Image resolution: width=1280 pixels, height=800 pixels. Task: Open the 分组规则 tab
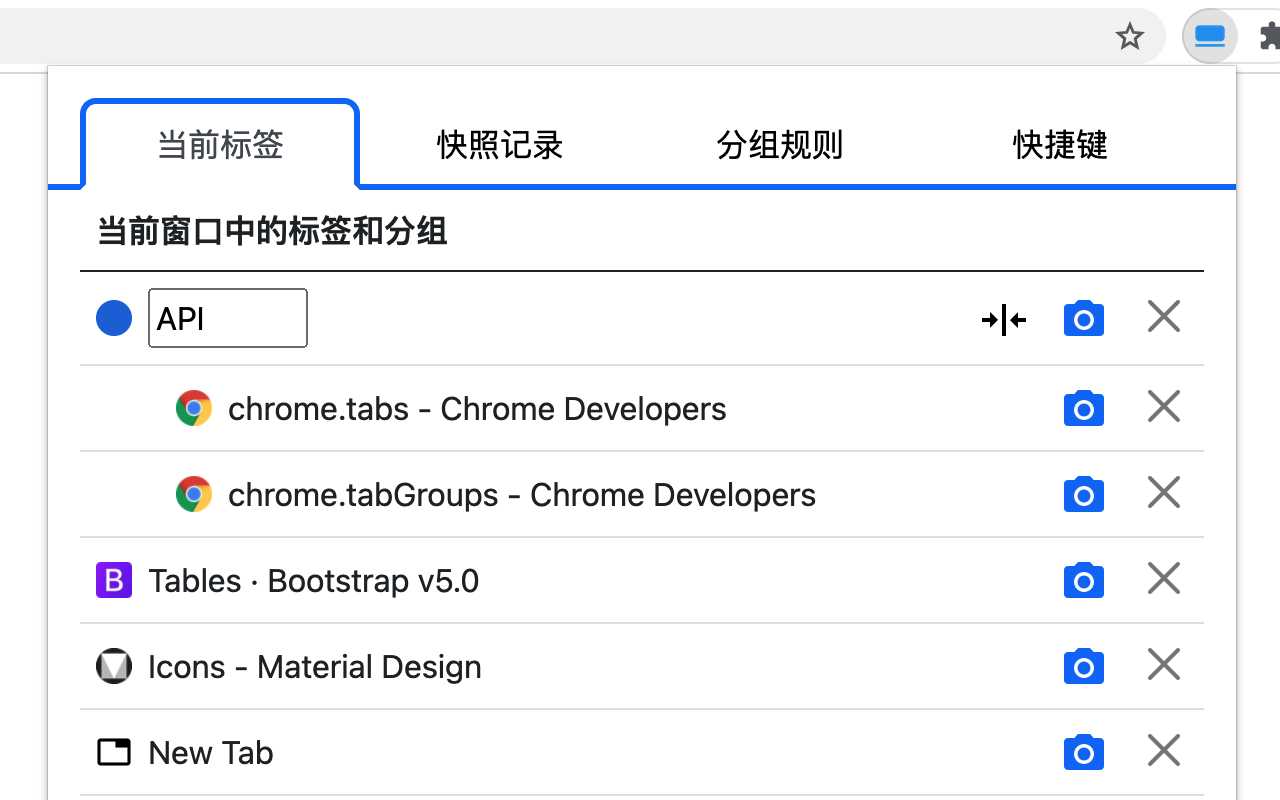click(780, 145)
